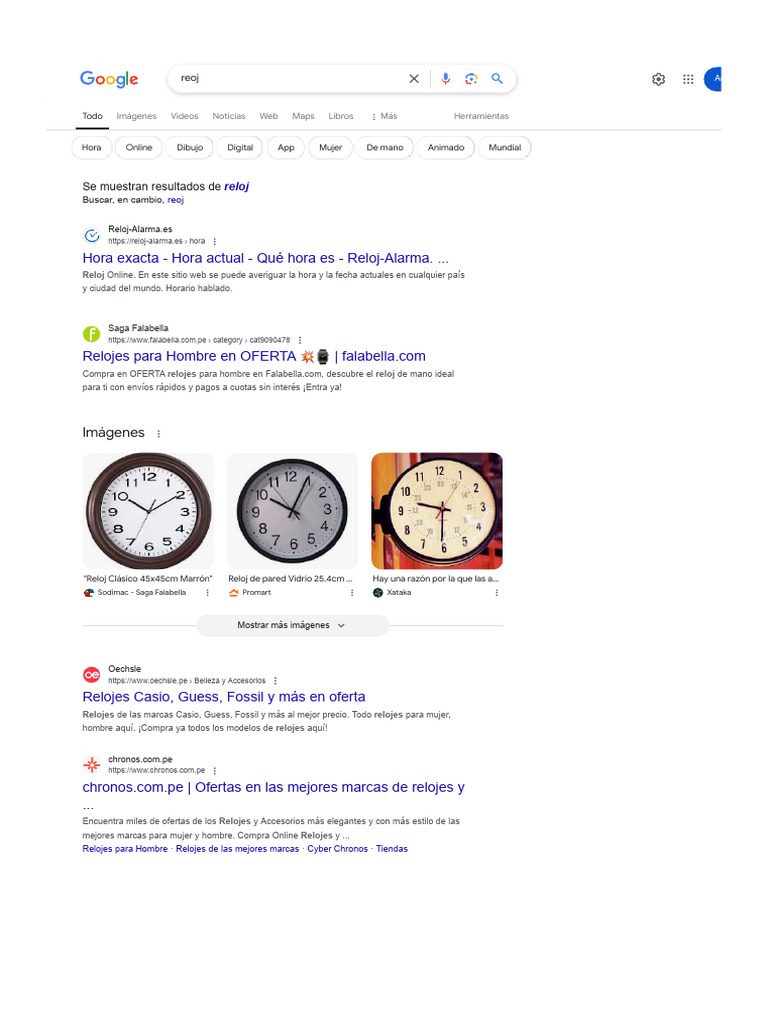Select the Mundial filter chip
Screen dimensions: 768x1024
coord(505,148)
